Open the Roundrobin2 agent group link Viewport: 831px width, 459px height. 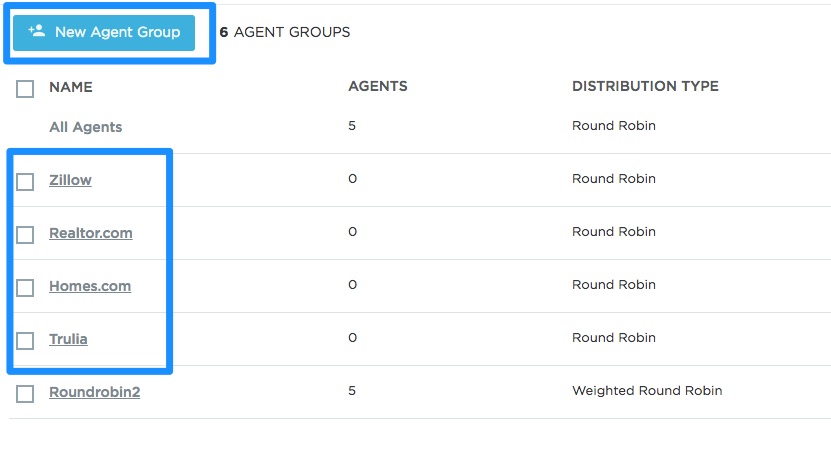[94, 392]
